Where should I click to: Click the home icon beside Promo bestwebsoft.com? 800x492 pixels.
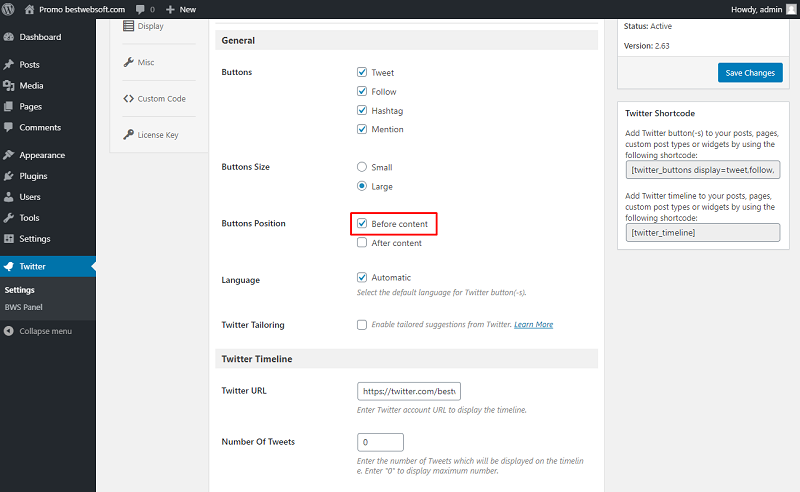click(30, 9)
